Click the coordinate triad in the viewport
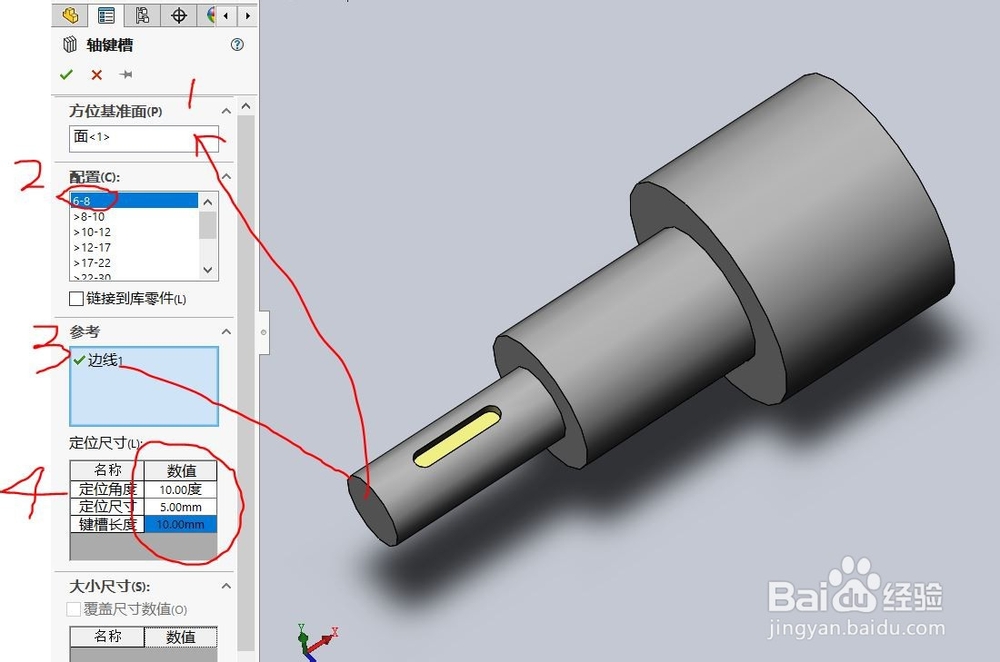Viewport: 1000px width, 662px height. pyautogui.click(x=314, y=642)
